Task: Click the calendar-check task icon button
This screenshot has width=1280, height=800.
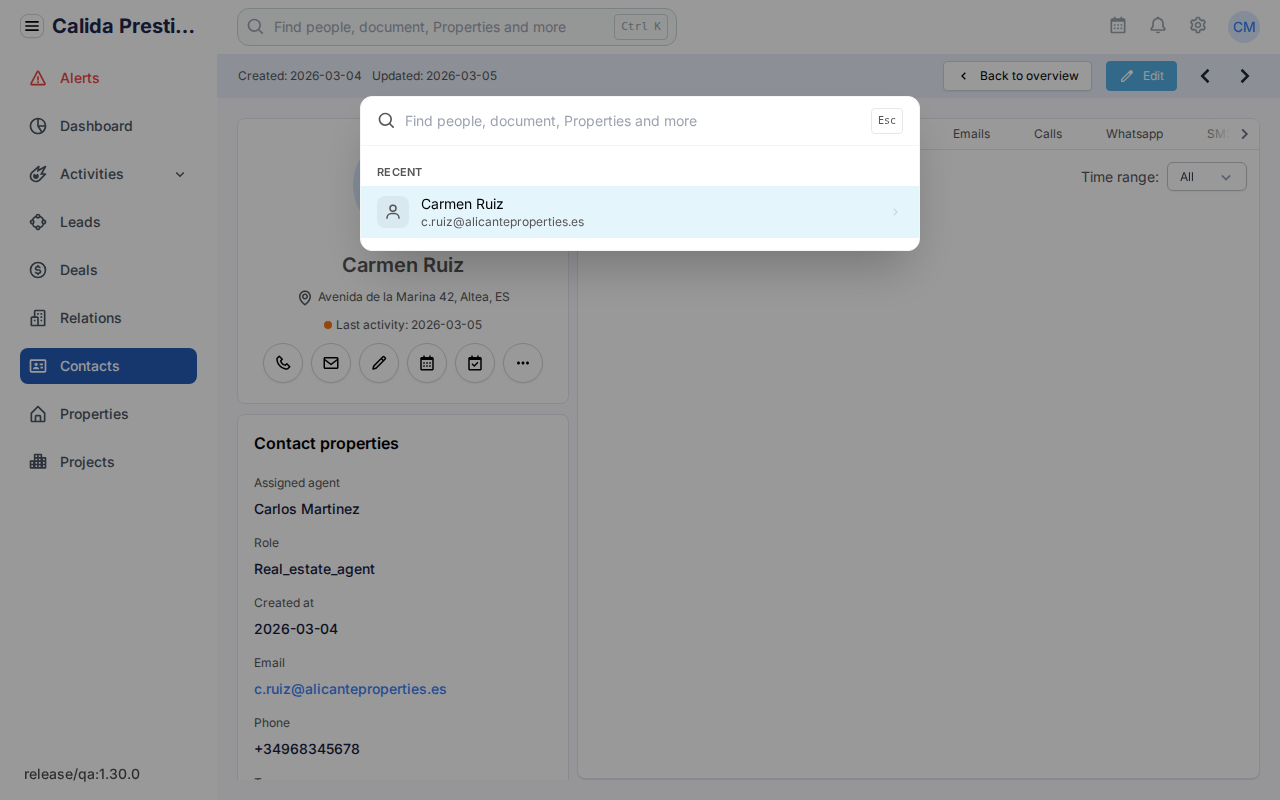Action: coord(475,363)
